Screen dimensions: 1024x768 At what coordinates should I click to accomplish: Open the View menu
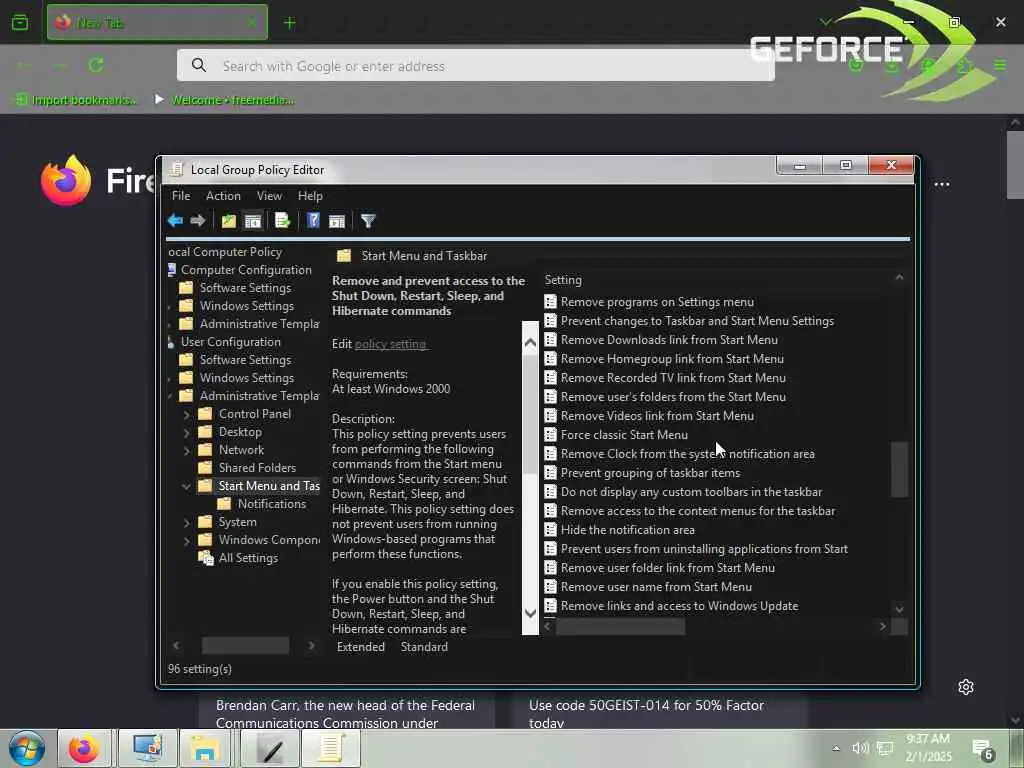click(x=269, y=196)
